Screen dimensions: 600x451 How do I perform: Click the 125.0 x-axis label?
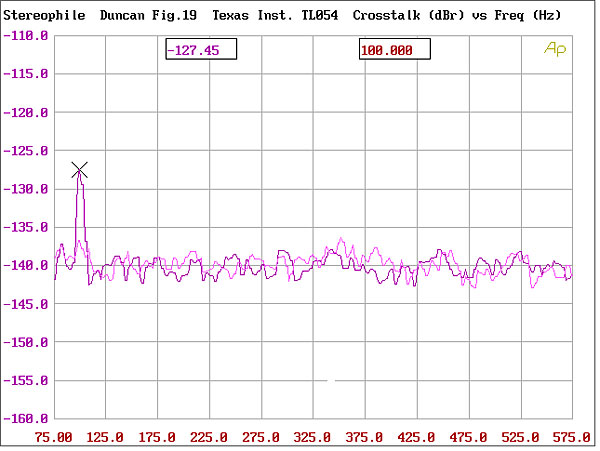(105, 437)
